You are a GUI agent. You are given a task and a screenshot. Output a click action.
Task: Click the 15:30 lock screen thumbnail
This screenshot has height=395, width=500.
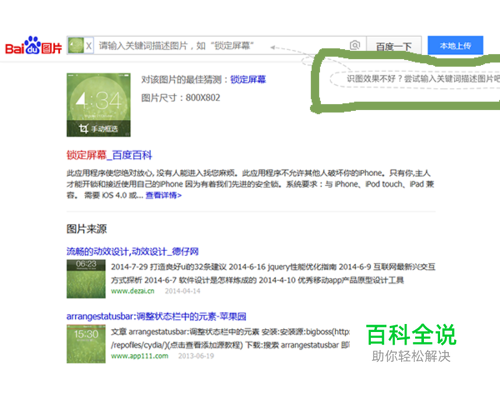86,344
